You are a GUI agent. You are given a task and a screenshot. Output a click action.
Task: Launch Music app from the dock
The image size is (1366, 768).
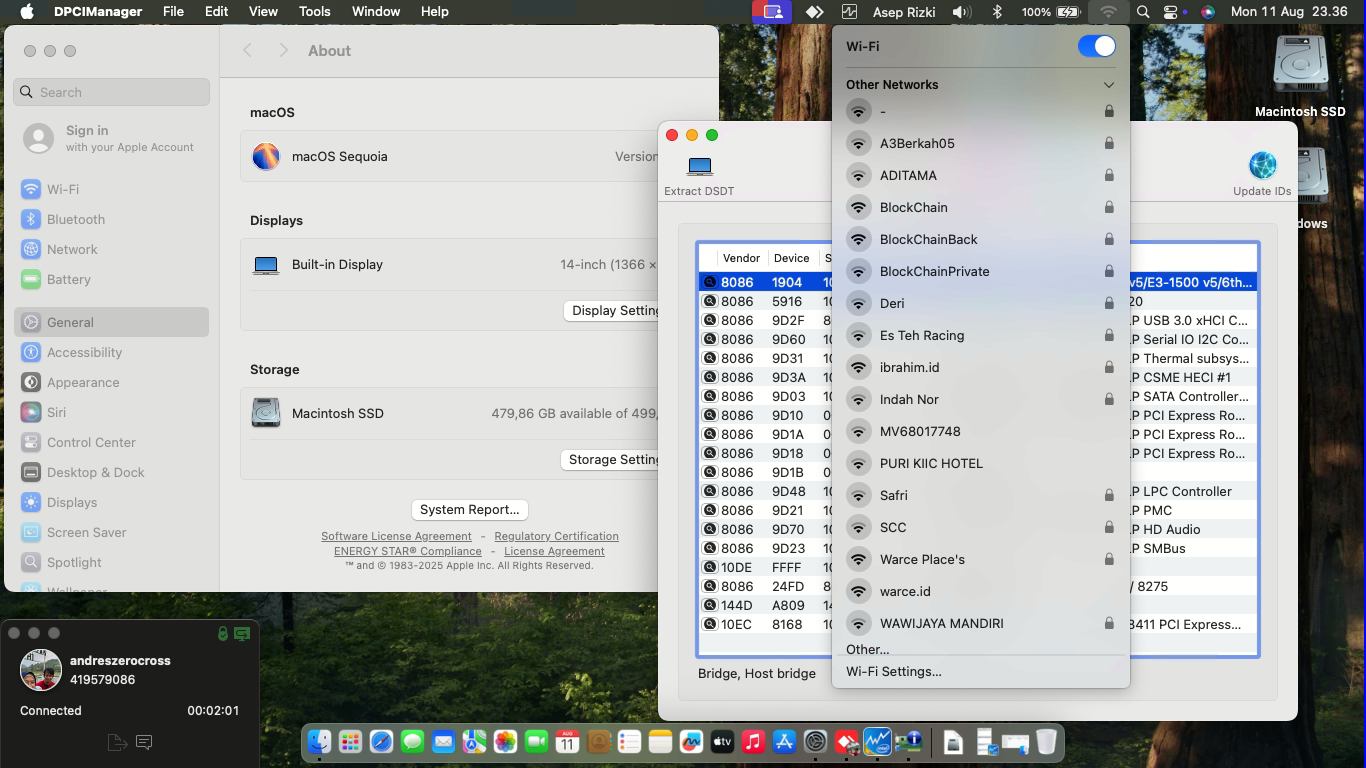753,742
